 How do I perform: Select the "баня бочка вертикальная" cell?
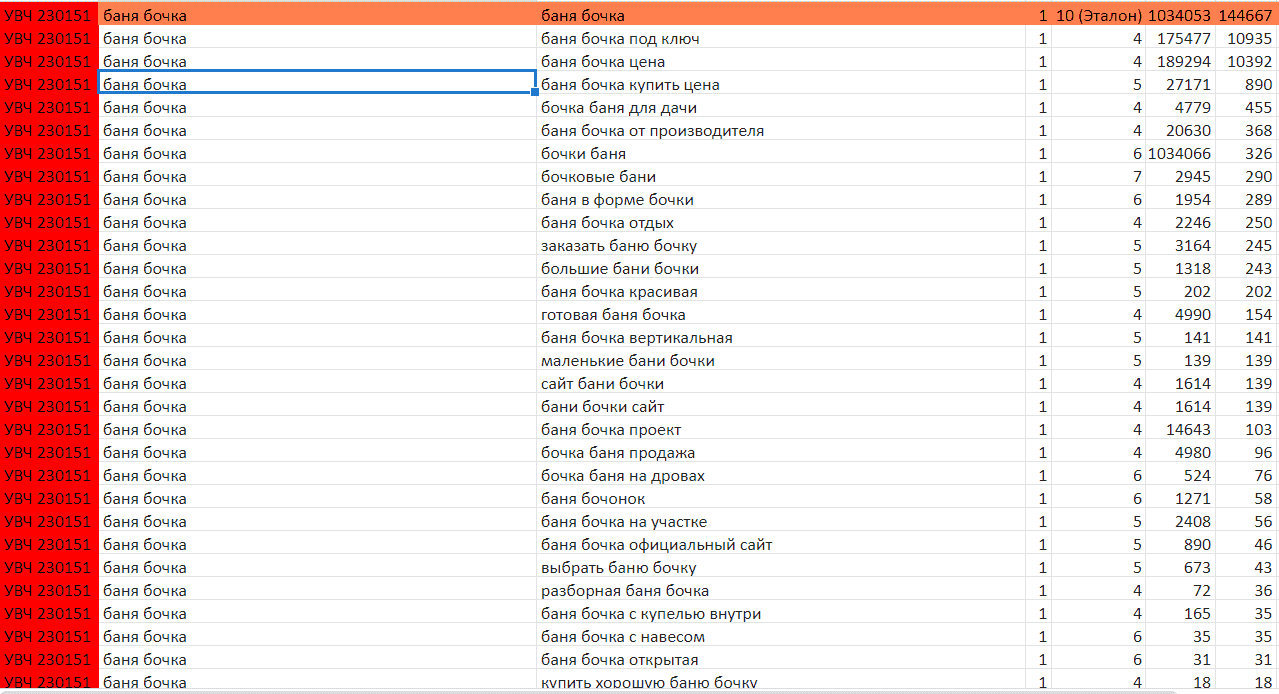click(x=636, y=338)
